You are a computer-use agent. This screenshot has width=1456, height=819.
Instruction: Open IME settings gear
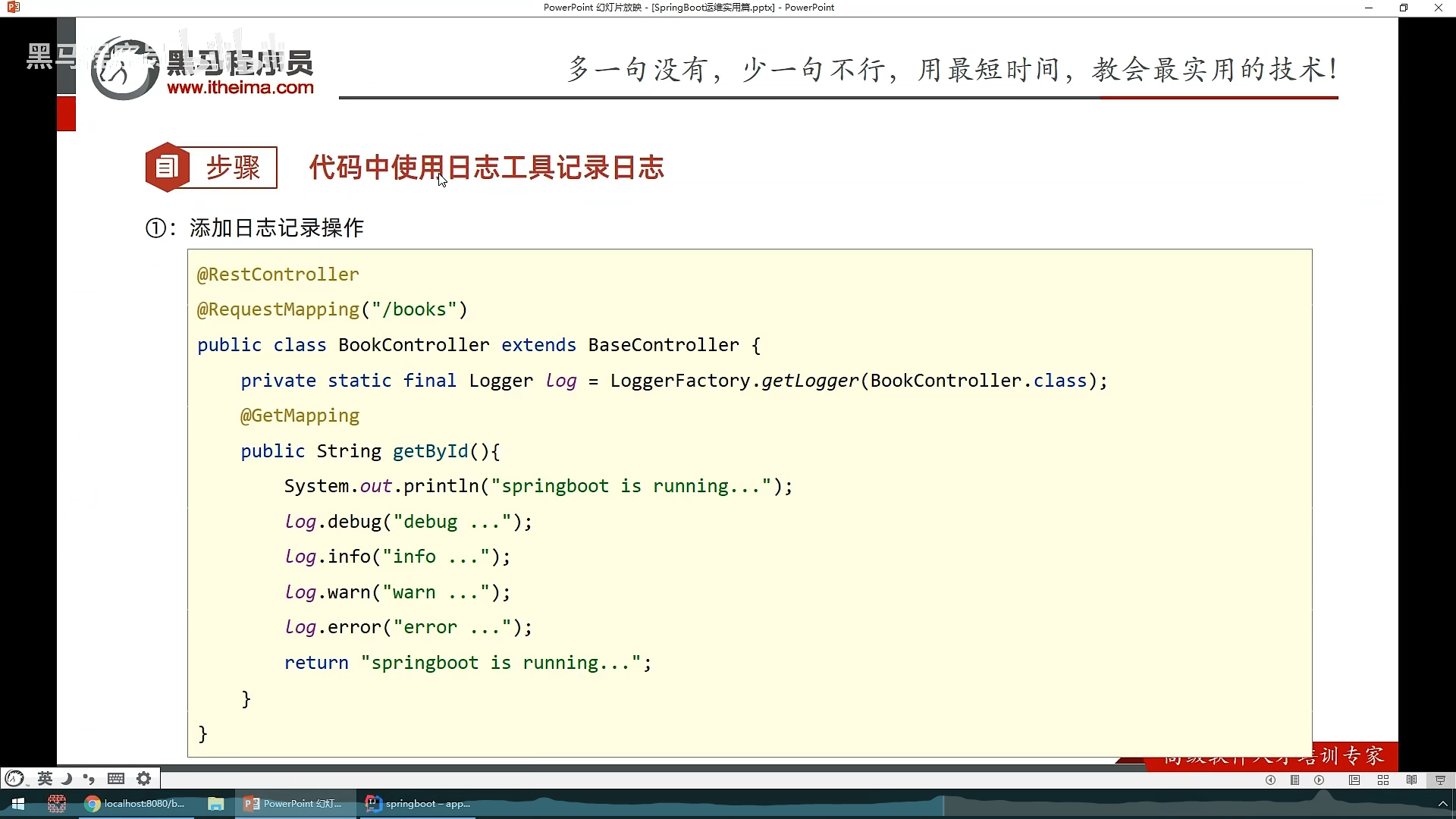(144, 778)
